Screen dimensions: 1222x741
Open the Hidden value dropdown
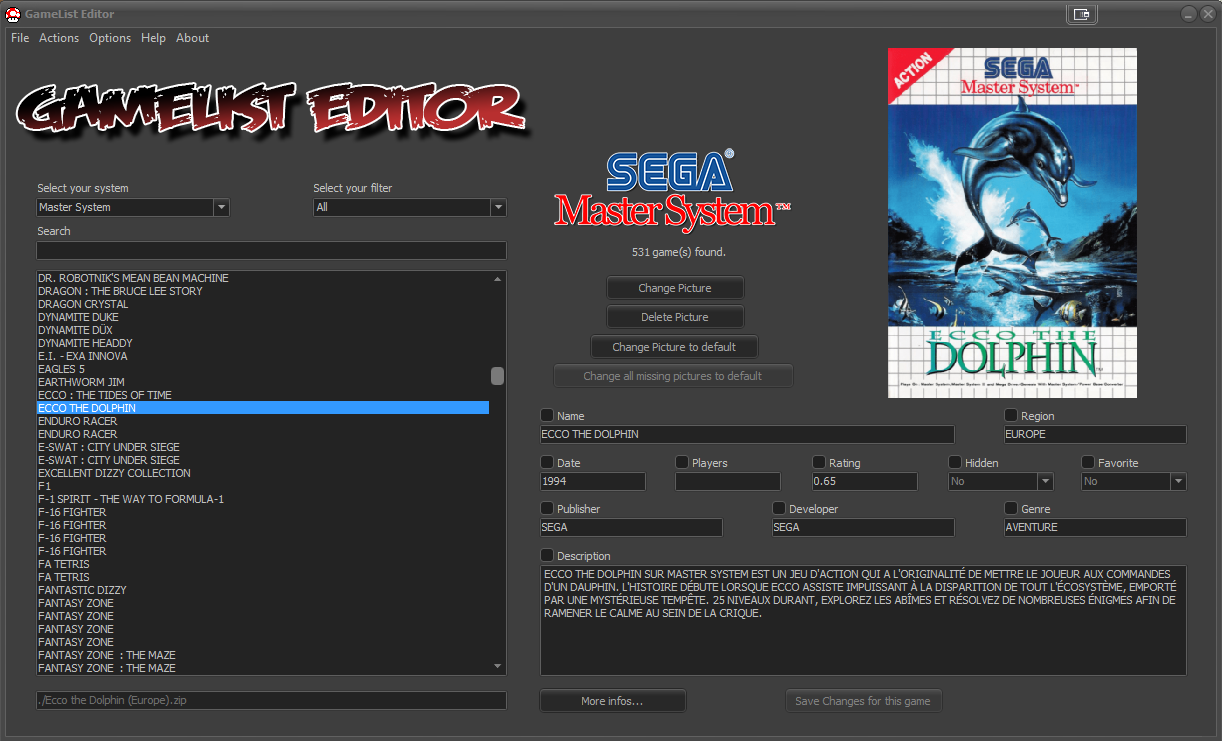(1000, 481)
